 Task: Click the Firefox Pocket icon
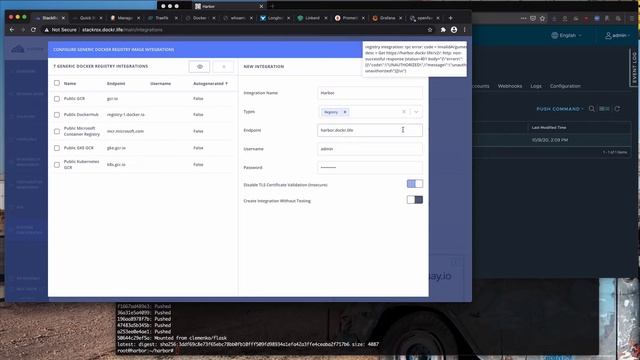(x=533, y=18)
